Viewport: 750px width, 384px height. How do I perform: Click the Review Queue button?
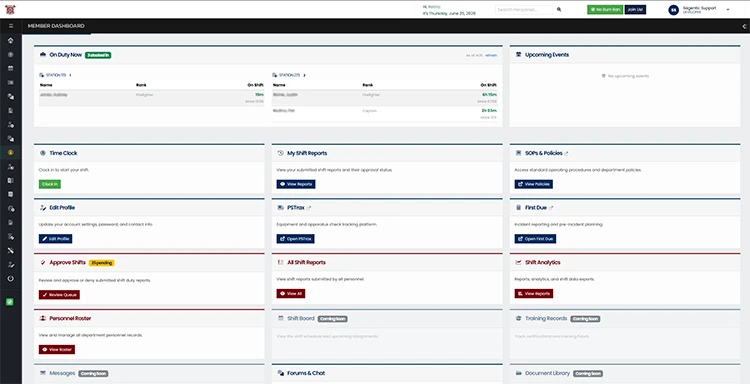coord(59,295)
